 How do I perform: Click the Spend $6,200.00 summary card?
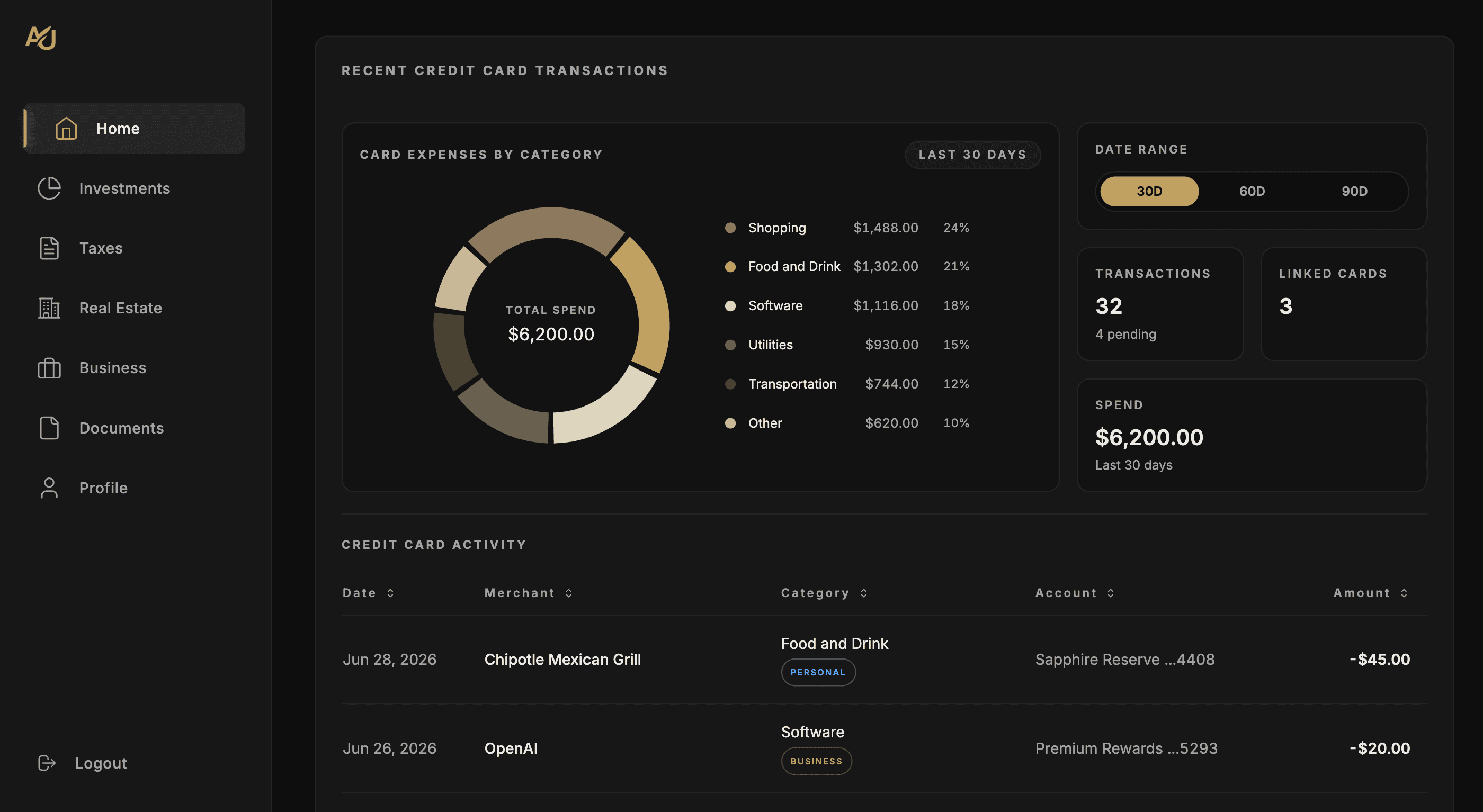[x=1252, y=435]
